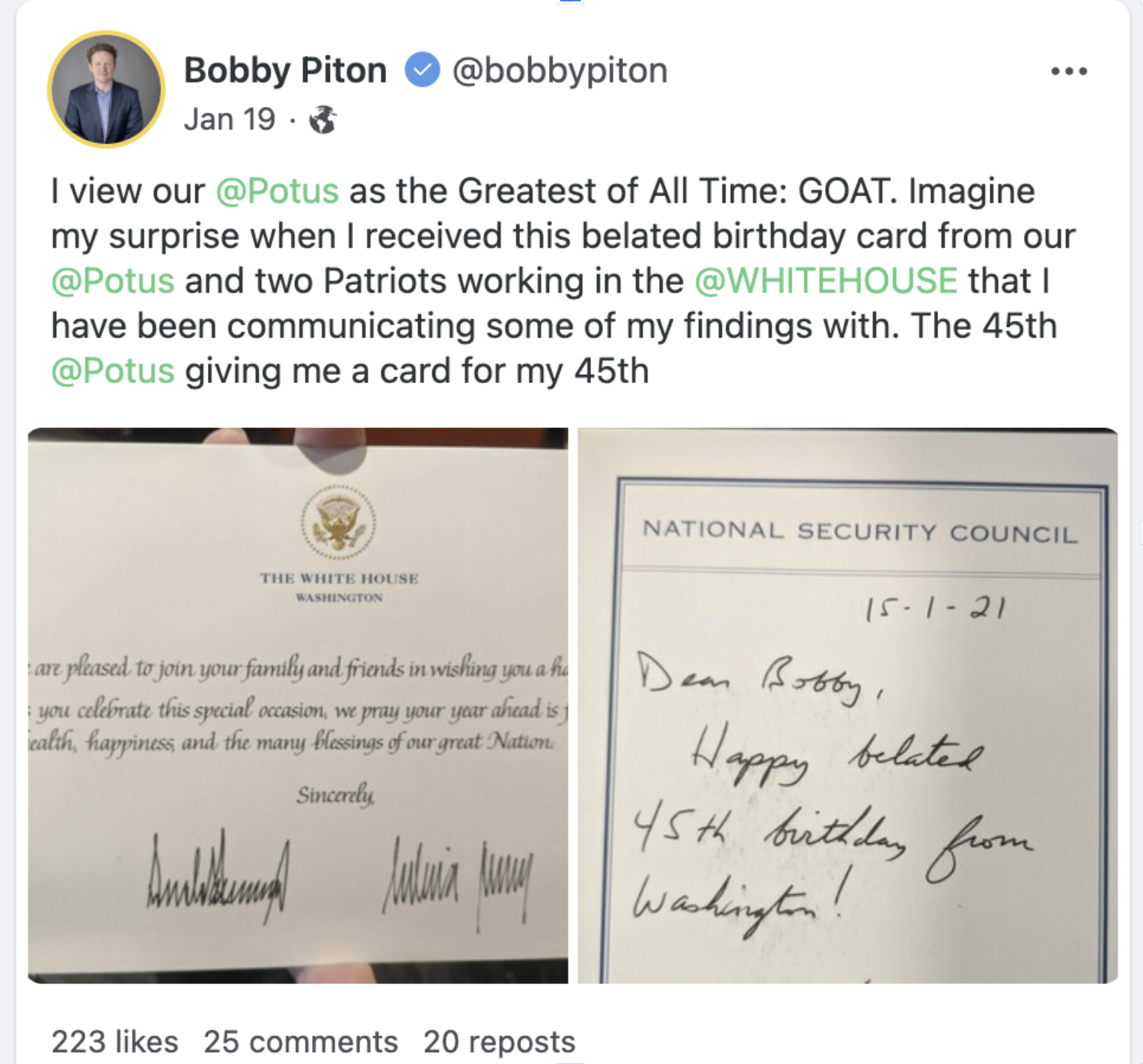Viewport: 1143px width, 1064px height.
Task: Open the White House birthday card photo
Action: [299, 711]
